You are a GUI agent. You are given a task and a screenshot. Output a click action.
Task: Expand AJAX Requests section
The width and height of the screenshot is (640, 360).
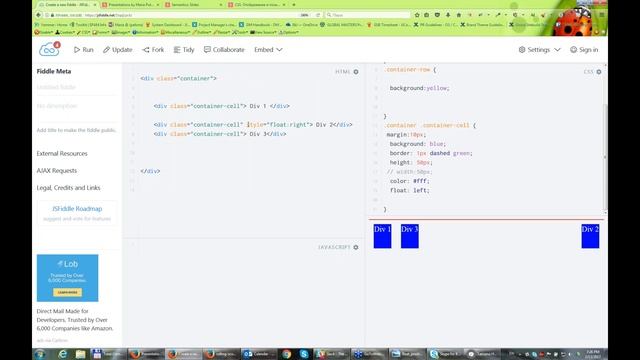57,171
